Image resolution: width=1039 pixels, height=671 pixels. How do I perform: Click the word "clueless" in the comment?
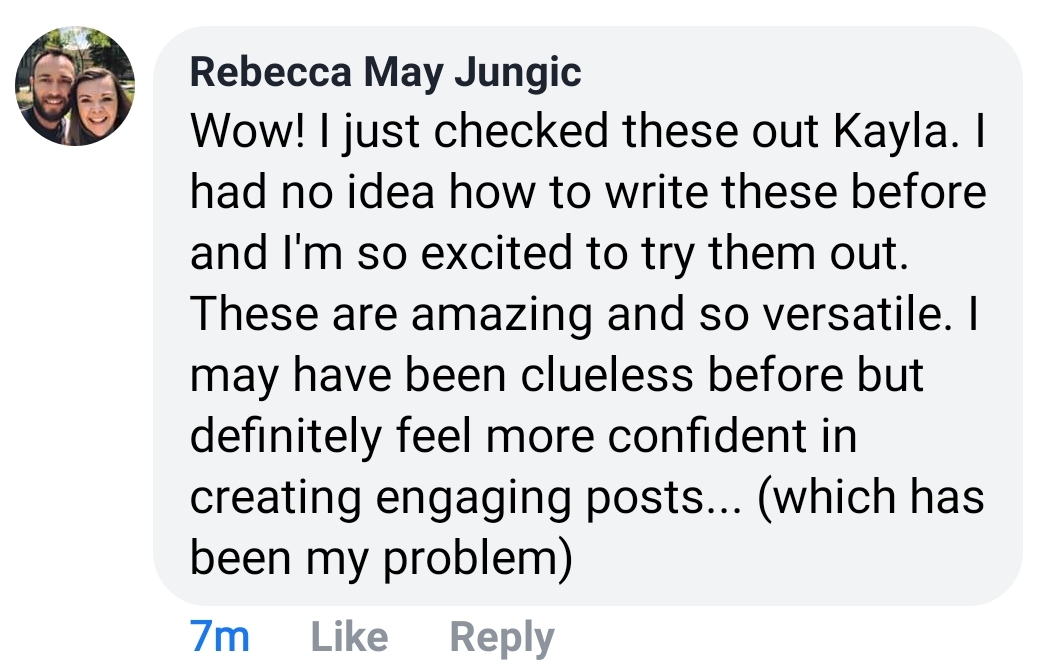(x=607, y=375)
